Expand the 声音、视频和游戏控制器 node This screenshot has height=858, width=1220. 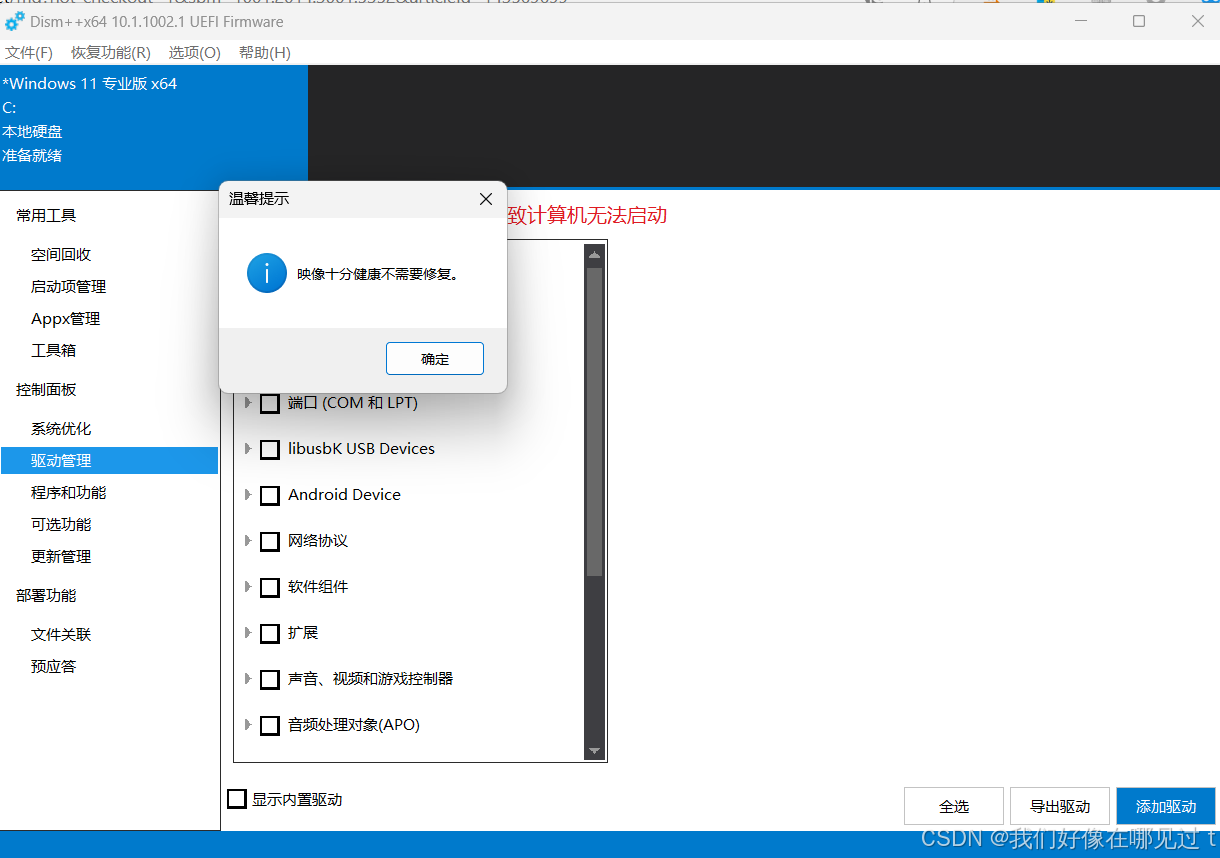(248, 679)
